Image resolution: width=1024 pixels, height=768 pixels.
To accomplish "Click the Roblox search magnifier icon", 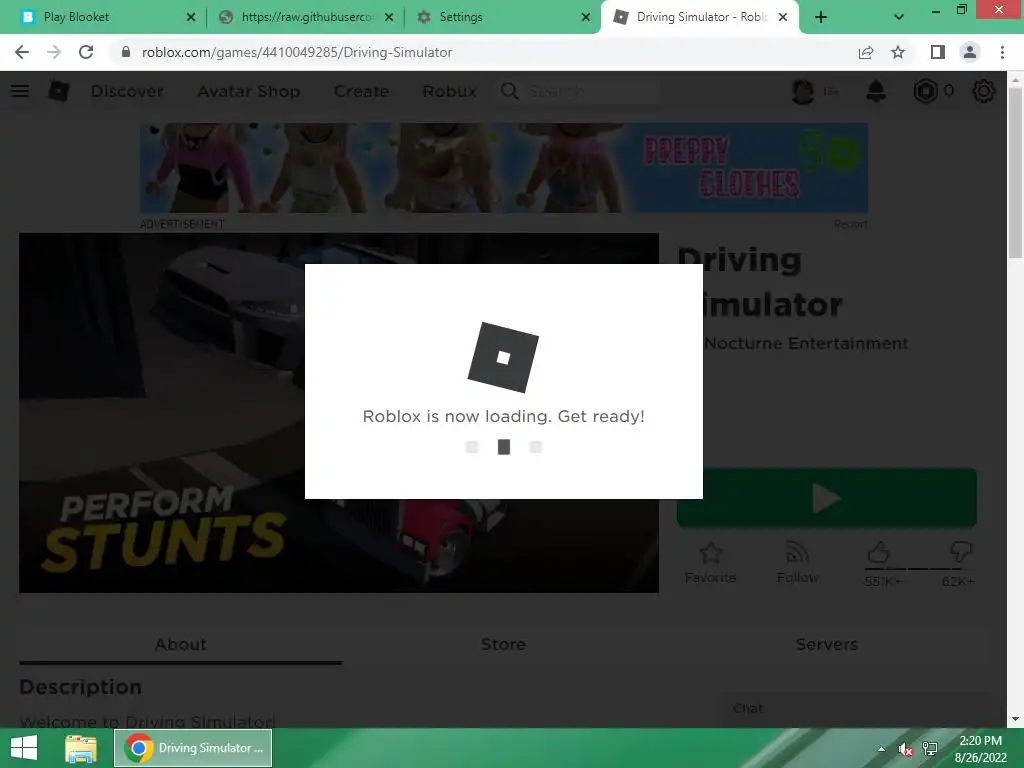I will click(x=509, y=91).
